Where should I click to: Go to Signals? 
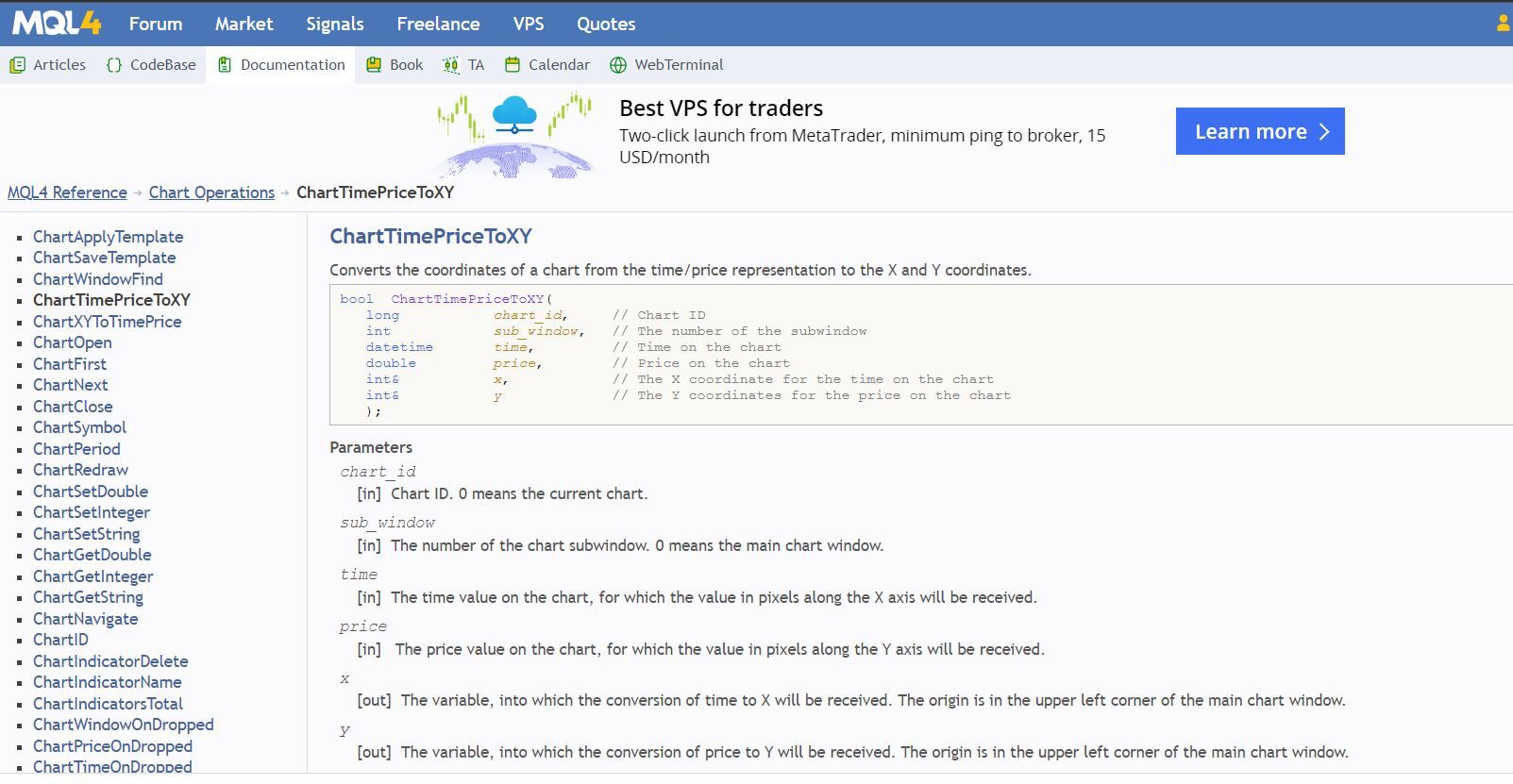(335, 24)
